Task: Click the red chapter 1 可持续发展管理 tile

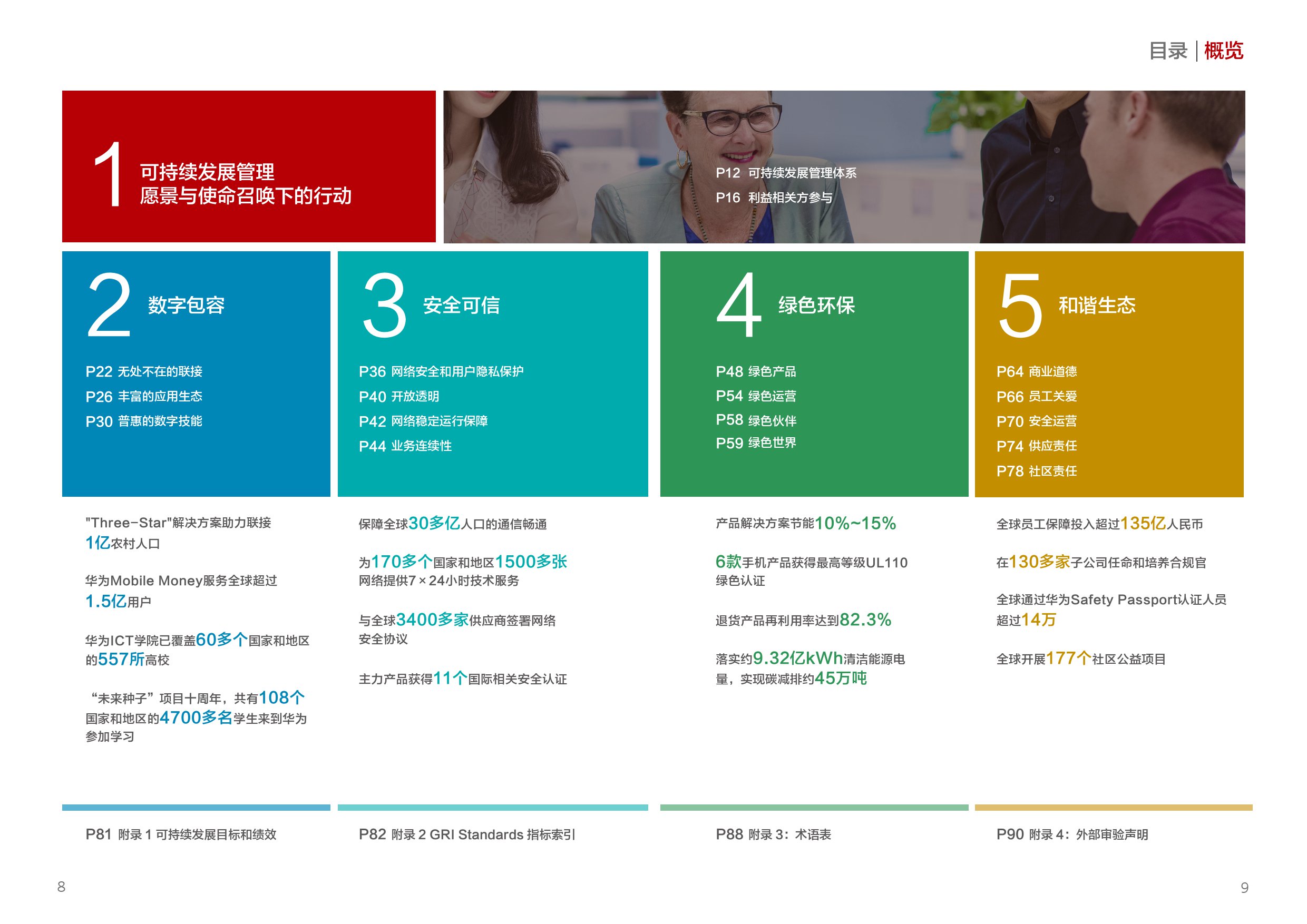Action: (x=249, y=166)
